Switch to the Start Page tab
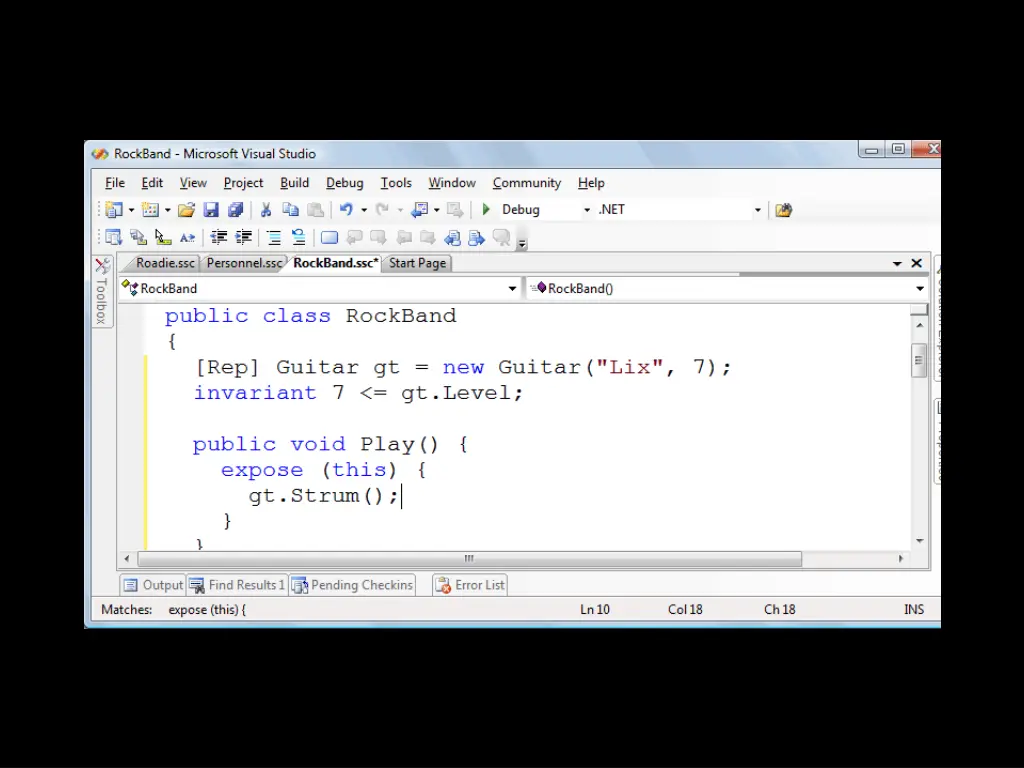 tap(417, 263)
